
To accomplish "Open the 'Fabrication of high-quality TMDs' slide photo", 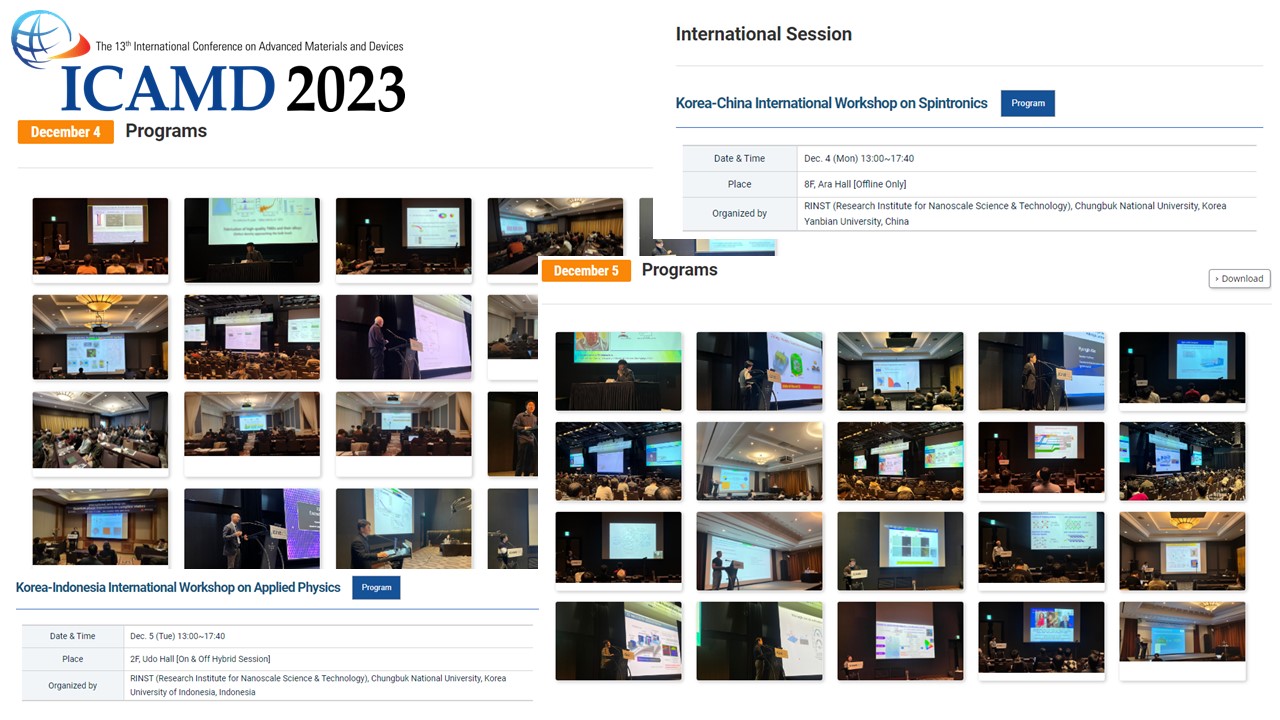I will pyautogui.click(x=252, y=240).
